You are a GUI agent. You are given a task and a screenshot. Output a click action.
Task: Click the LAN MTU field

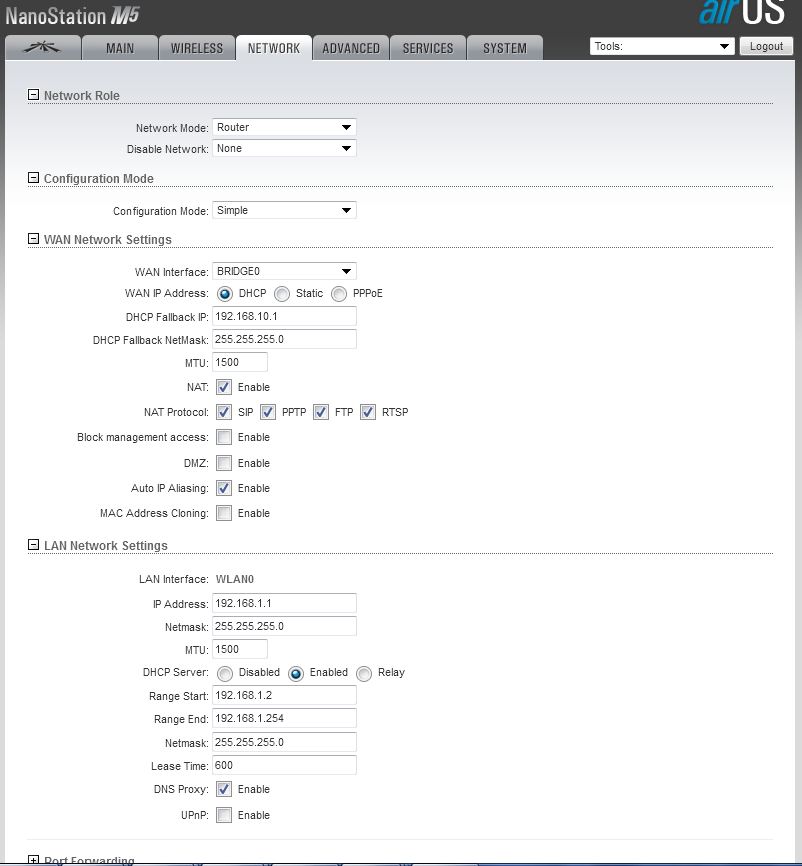click(240, 650)
